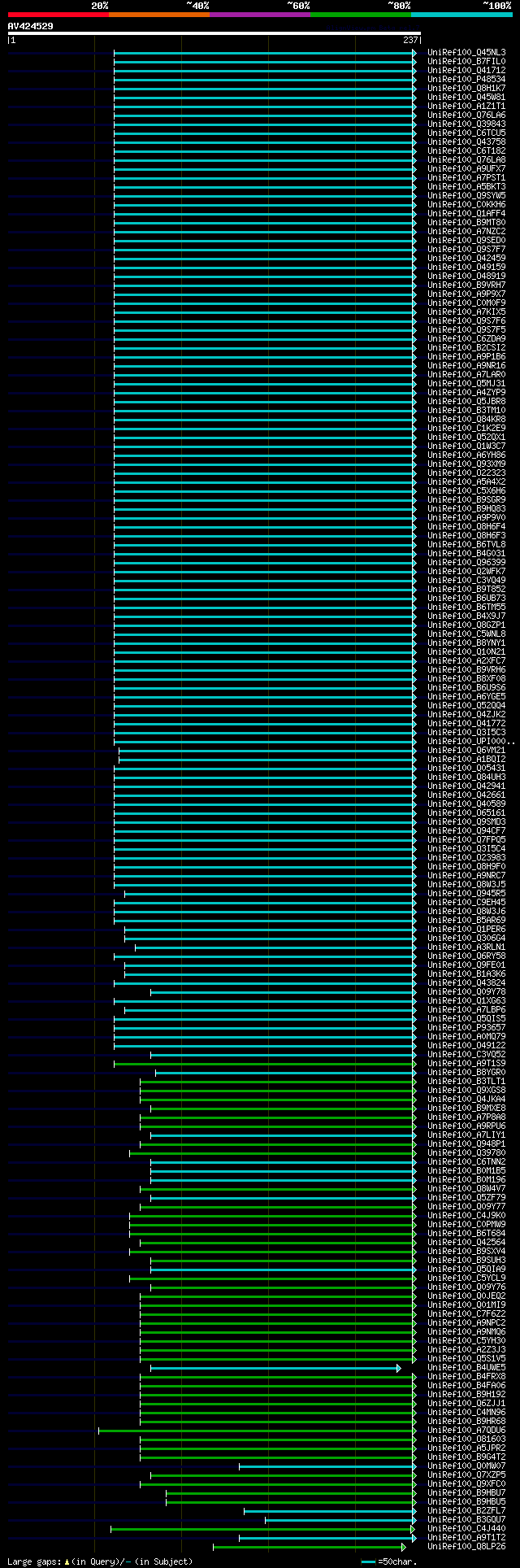Click the green ~80% identity legend bar
520x1568 pixels.
361,15
